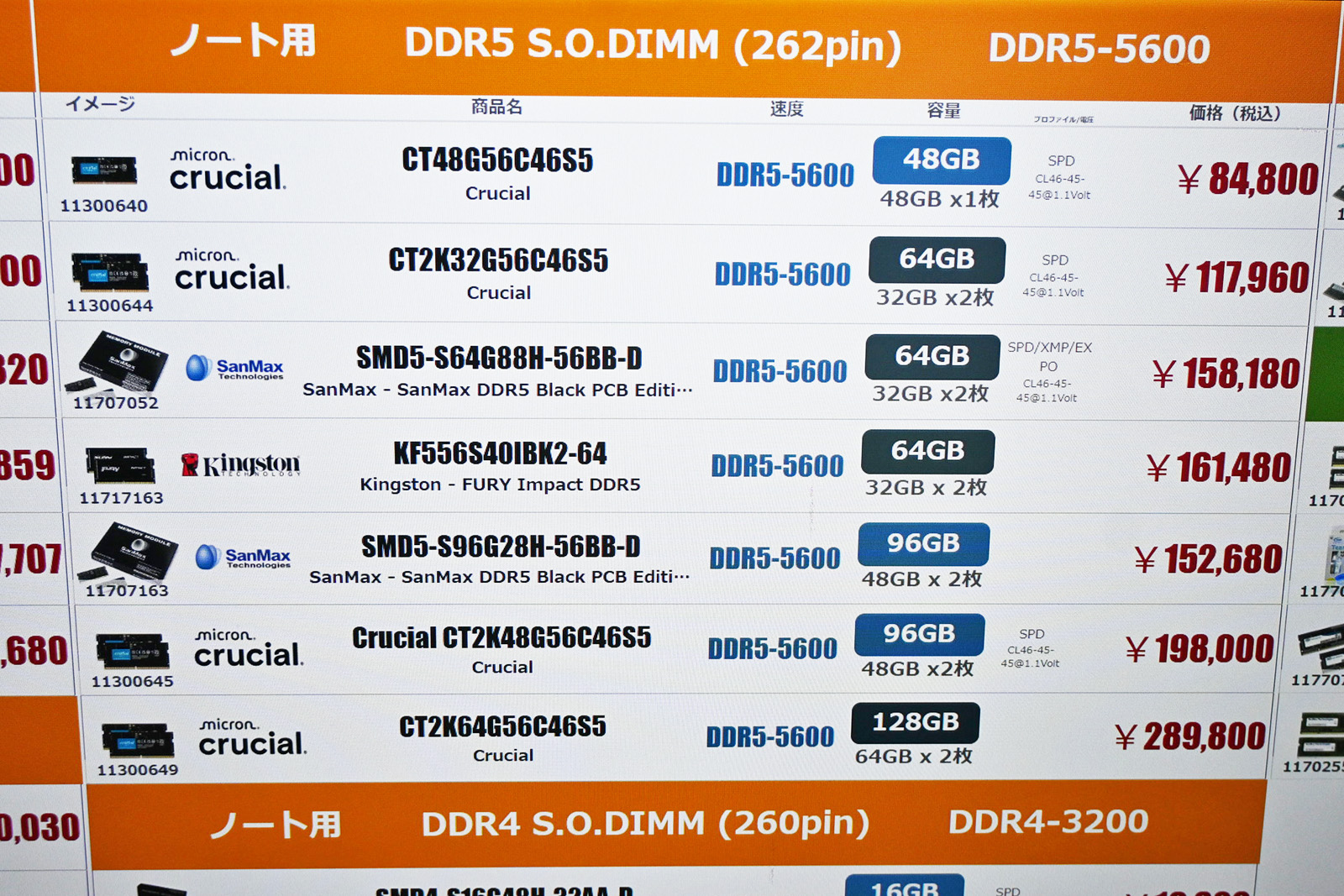Click the Kingston logo in the KF556S40IBK2-64 row

click(240, 464)
